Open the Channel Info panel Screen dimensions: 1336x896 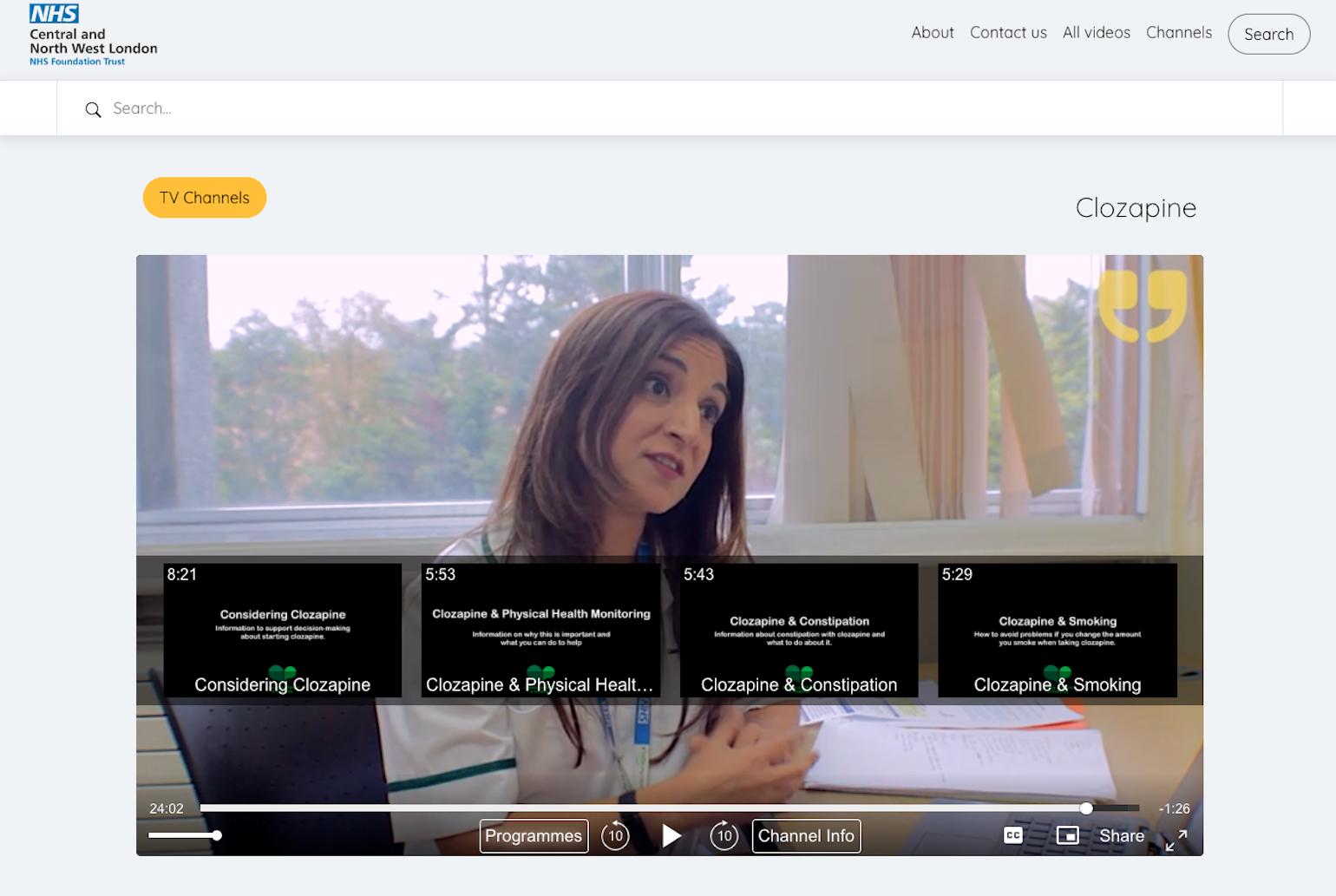tap(806, 836)
